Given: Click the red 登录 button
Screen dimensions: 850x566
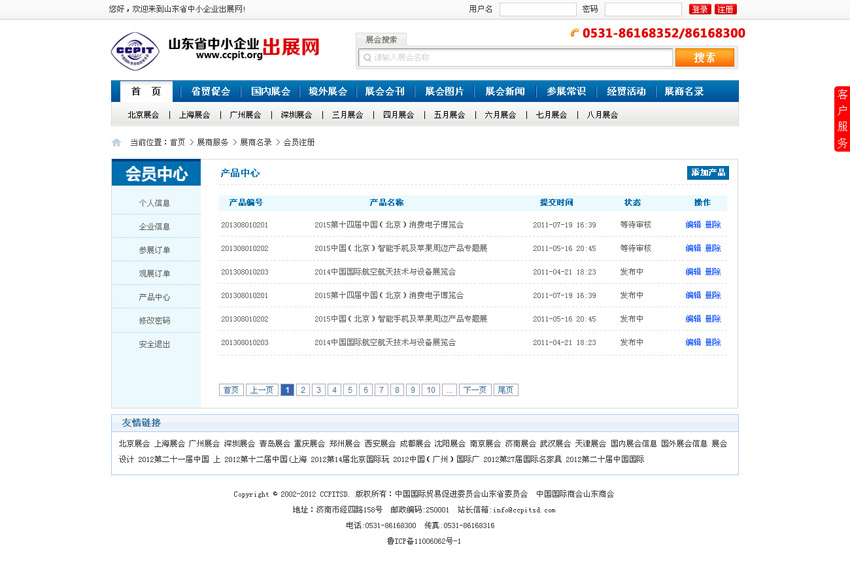Looking at the screenshot, I should (700, 9).
